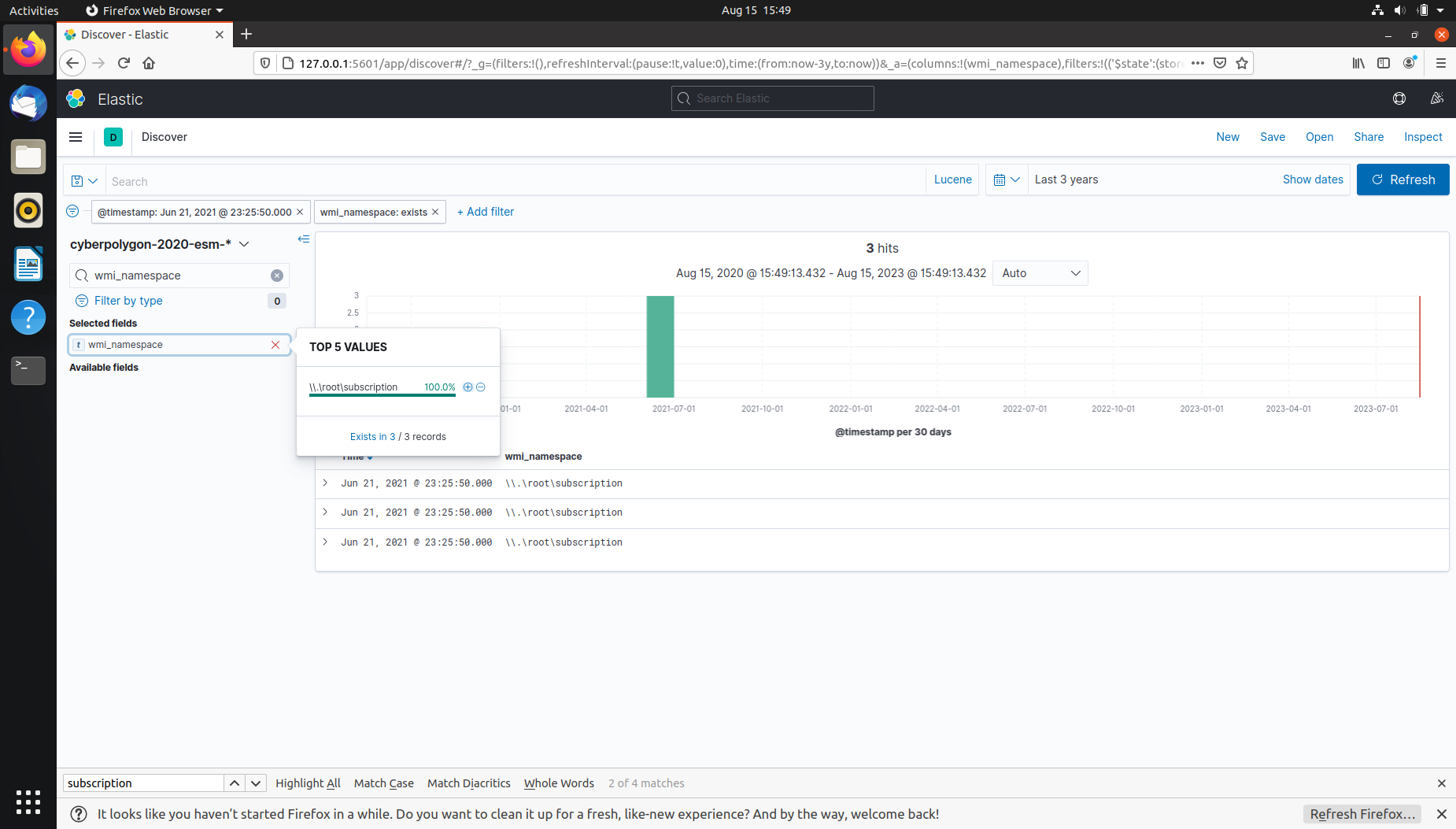This screenshot has width=1456, height=829.
Task: Open Thunderbird from the dock
Action: tap(28, 103)
